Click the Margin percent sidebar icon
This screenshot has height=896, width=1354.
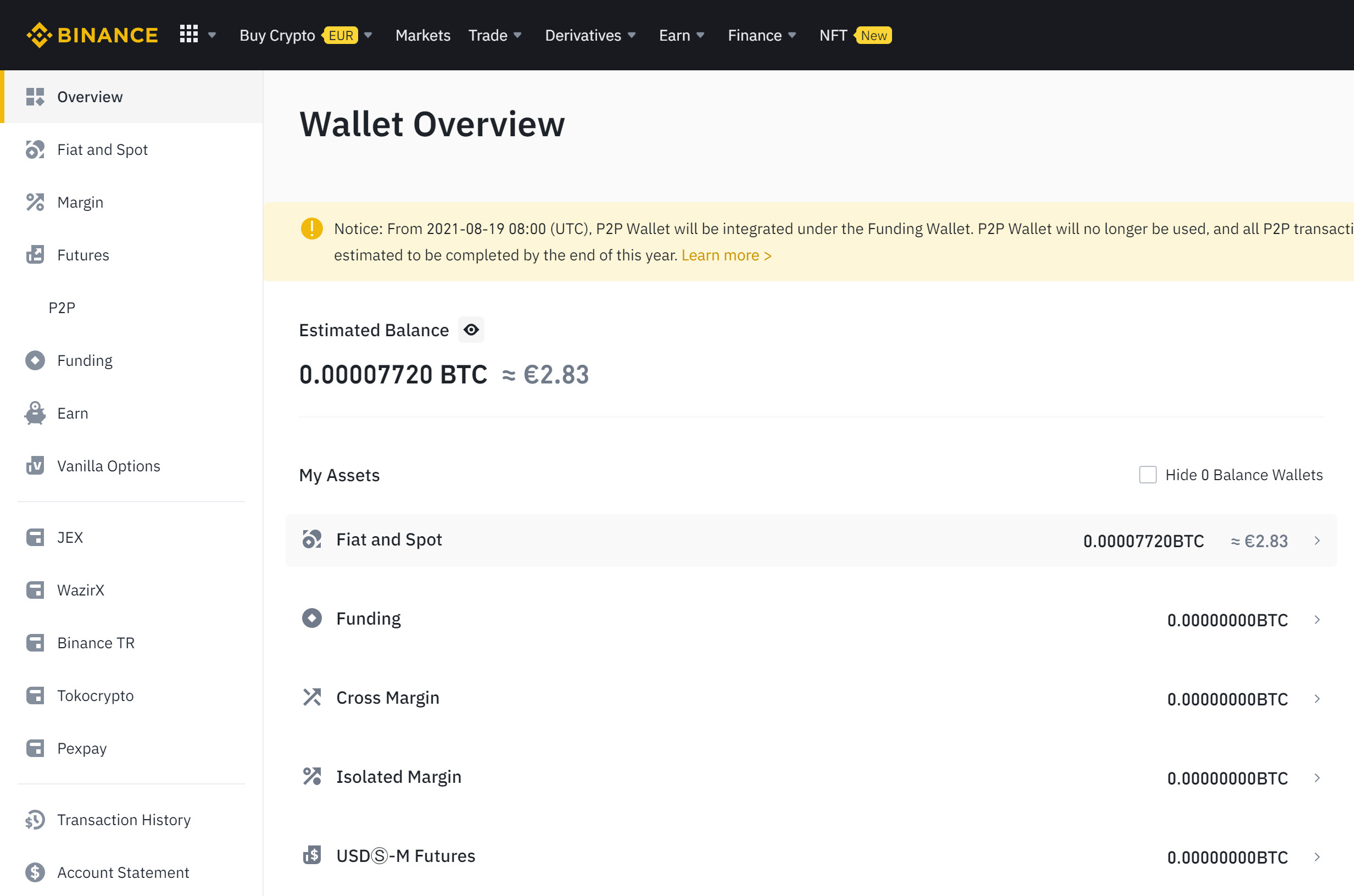tap(35, 202)
